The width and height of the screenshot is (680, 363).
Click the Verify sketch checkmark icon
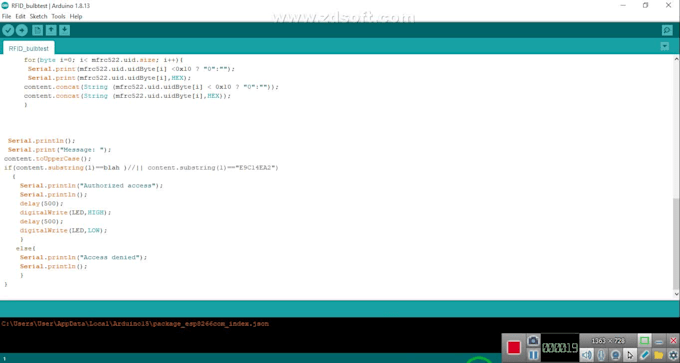point(8,30)
